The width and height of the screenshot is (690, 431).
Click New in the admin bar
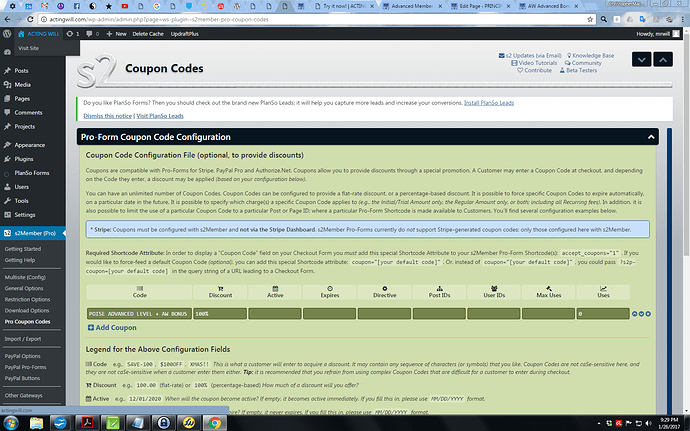117,34
